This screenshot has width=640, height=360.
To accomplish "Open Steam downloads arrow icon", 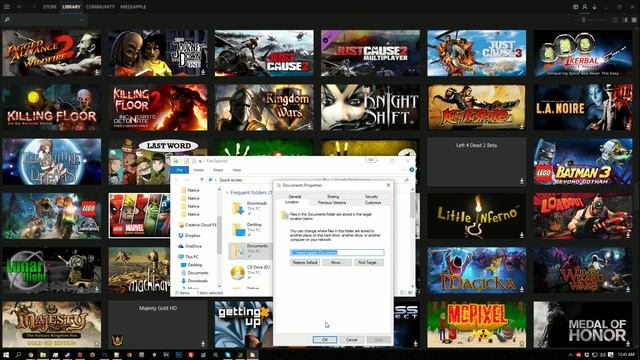I will point(594,7).
